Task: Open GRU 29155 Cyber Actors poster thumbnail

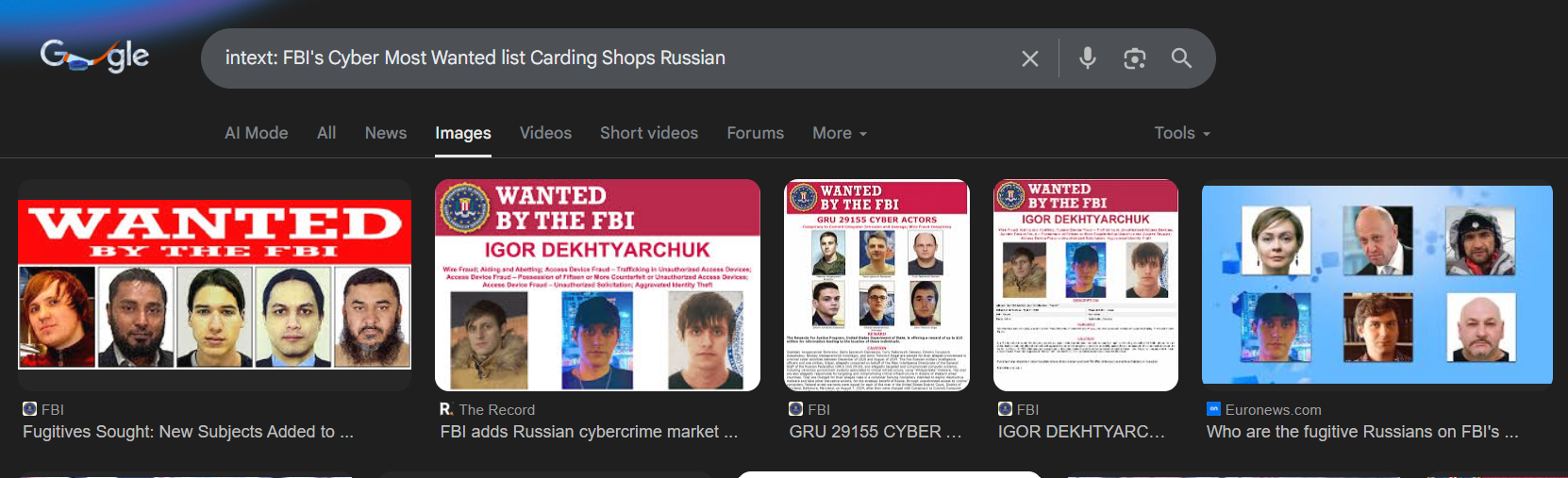Action: click(x=877, y=285)
